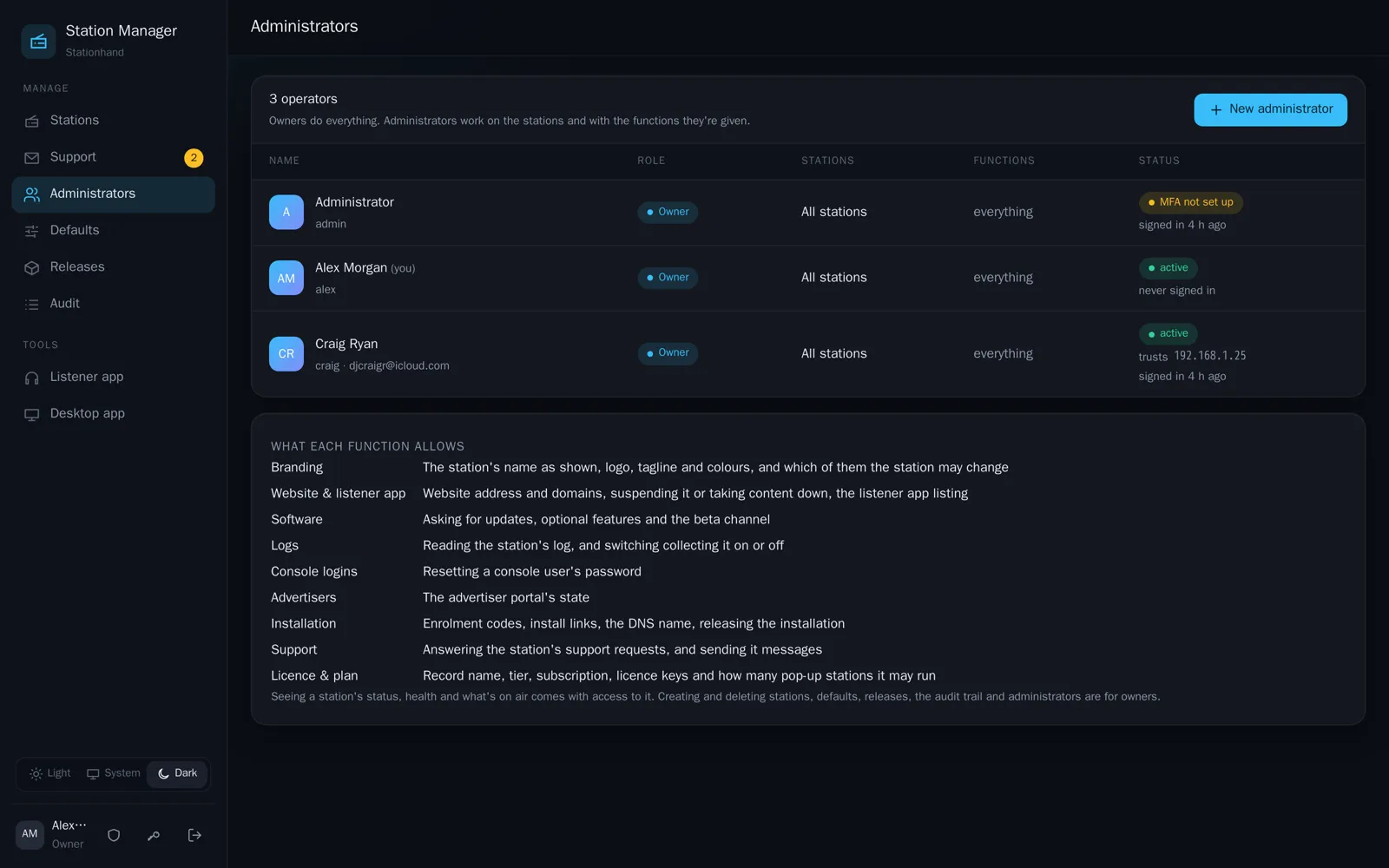Click Craig Ryan's active status badge

tap(1168, 334)
